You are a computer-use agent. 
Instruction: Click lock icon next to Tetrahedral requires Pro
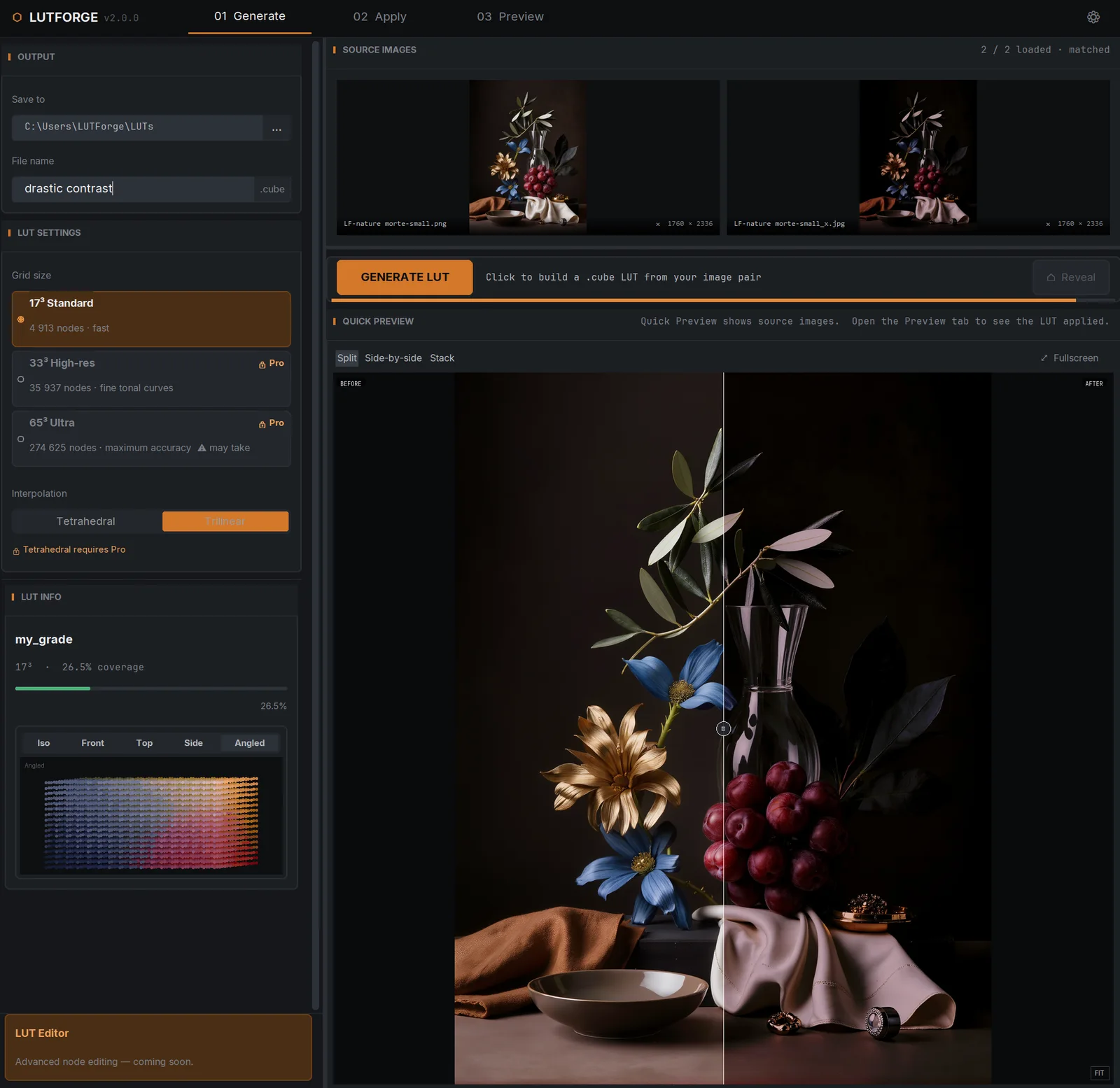click(16, 551)
